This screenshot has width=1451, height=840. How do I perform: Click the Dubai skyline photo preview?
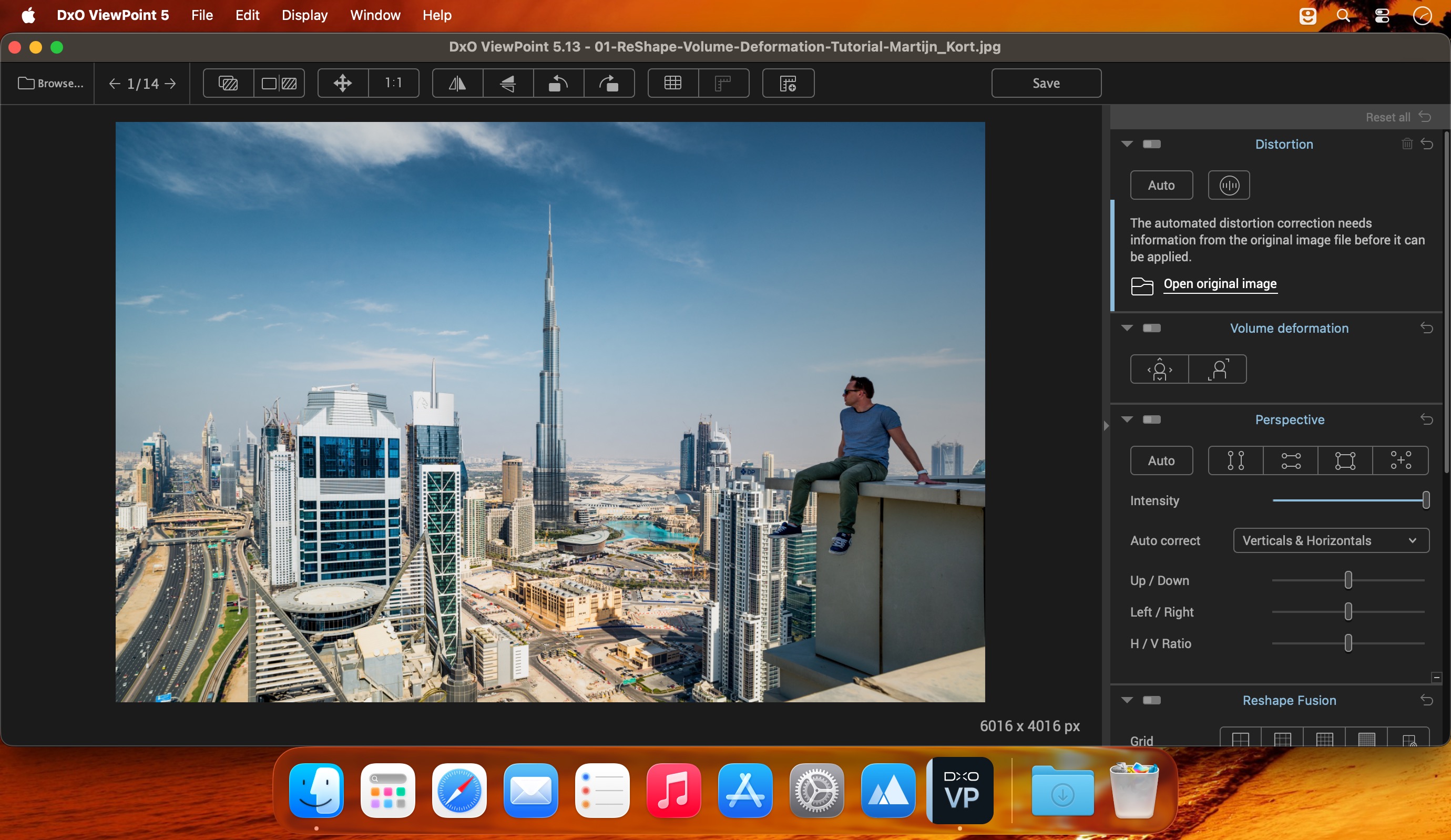550,412
